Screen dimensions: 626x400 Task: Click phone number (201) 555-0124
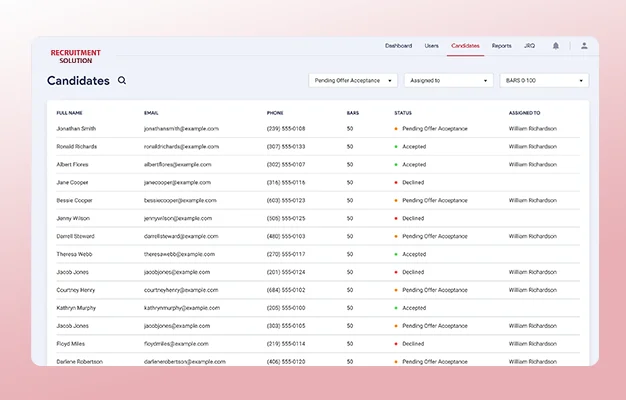tap(286, 272)
